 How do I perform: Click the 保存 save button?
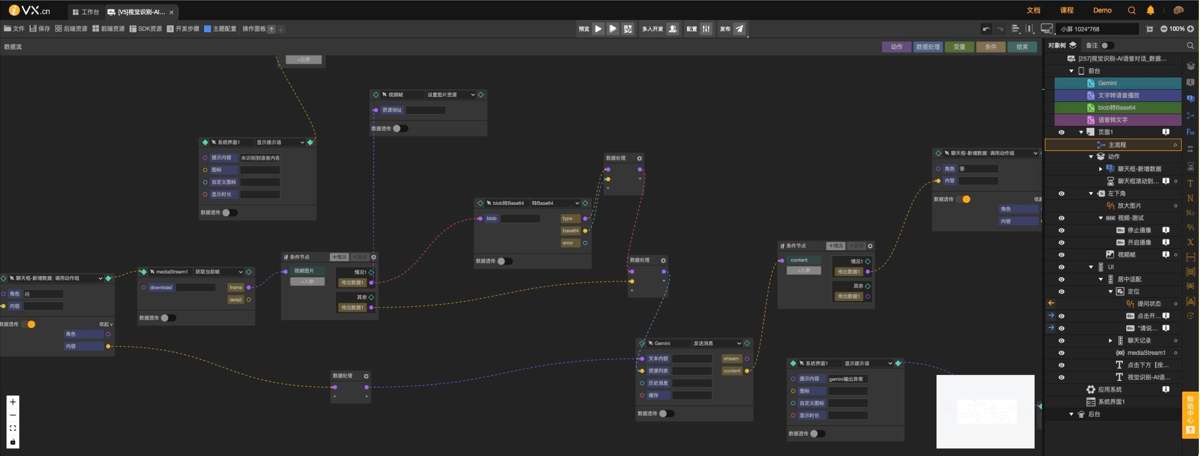click(41, 29)
